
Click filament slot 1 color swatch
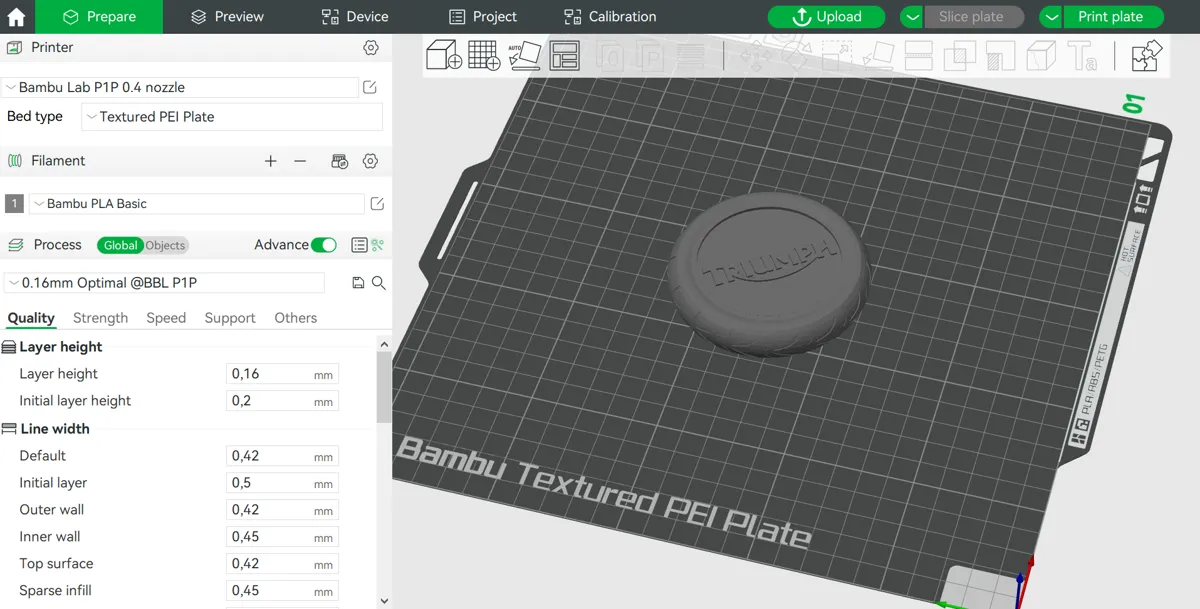pos(14,204)
